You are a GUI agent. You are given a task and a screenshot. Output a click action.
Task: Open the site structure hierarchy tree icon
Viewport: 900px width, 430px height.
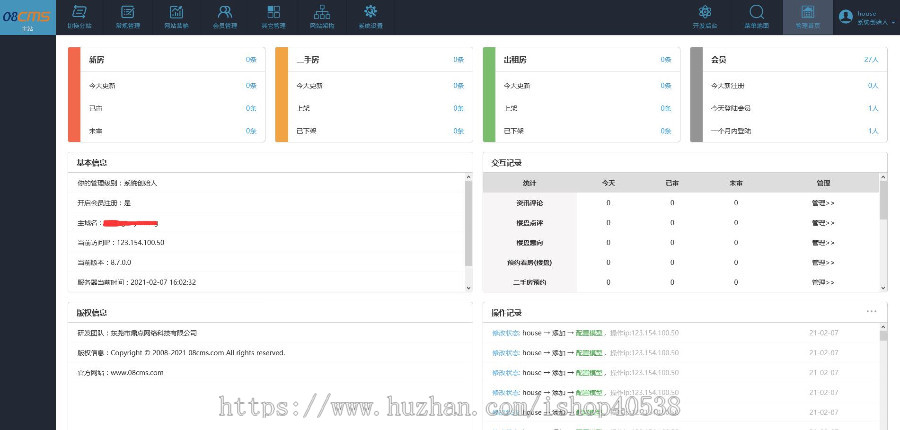(322, 11)
